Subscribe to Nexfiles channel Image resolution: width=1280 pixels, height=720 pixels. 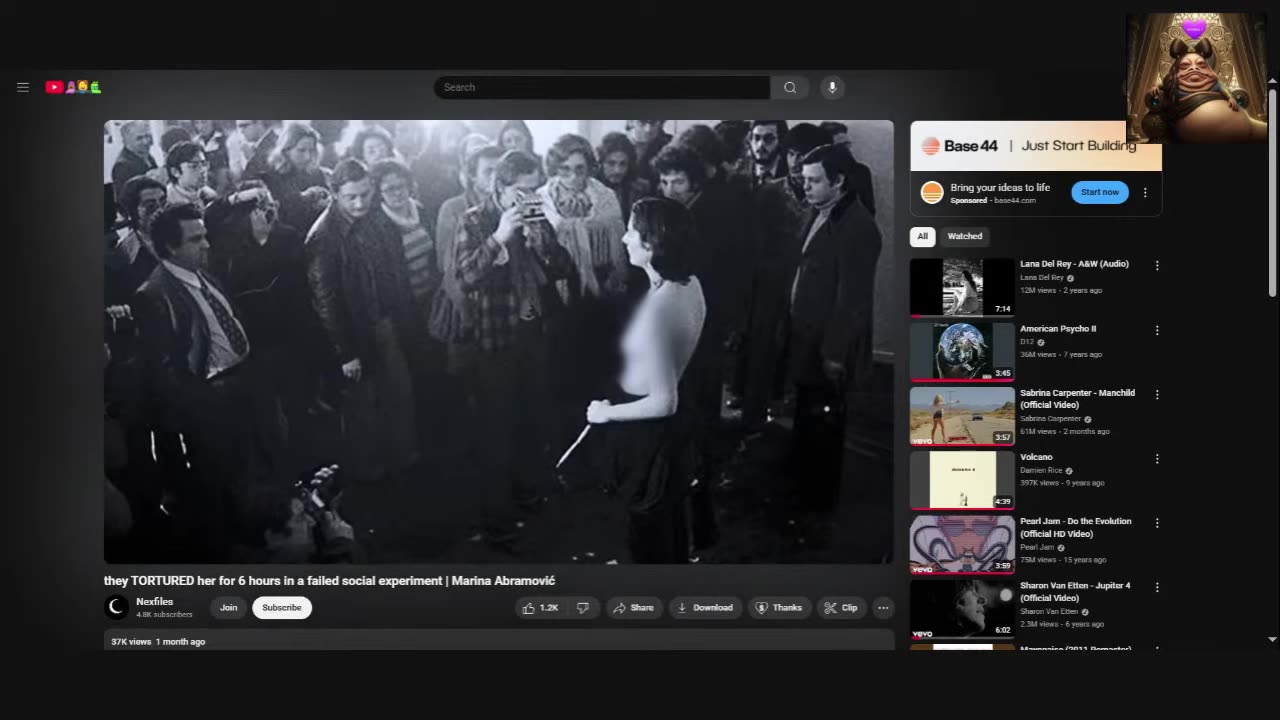(x=282, y=608)
